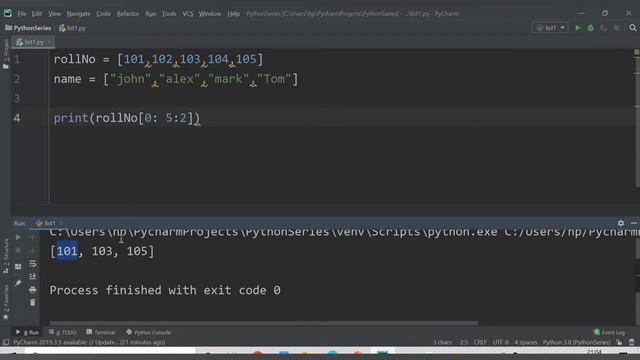Toggle Soft-Wrap in the Run console
The width and height of the screenshot is (640, 360).
[33, 264]
